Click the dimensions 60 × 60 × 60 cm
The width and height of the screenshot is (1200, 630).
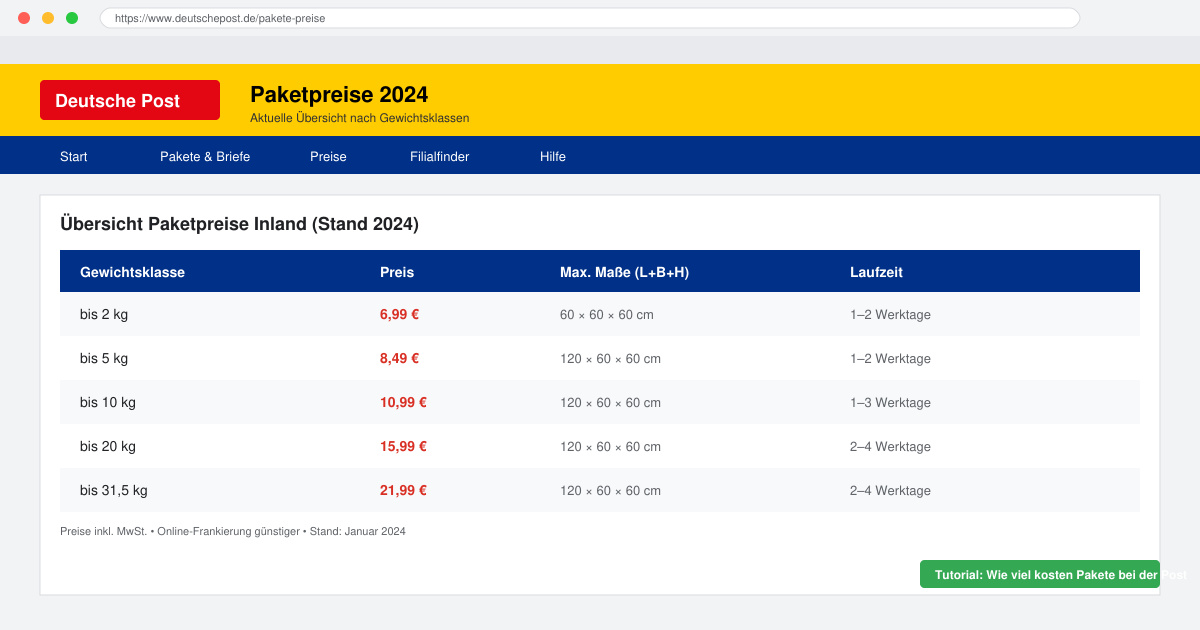pos(607,315)
